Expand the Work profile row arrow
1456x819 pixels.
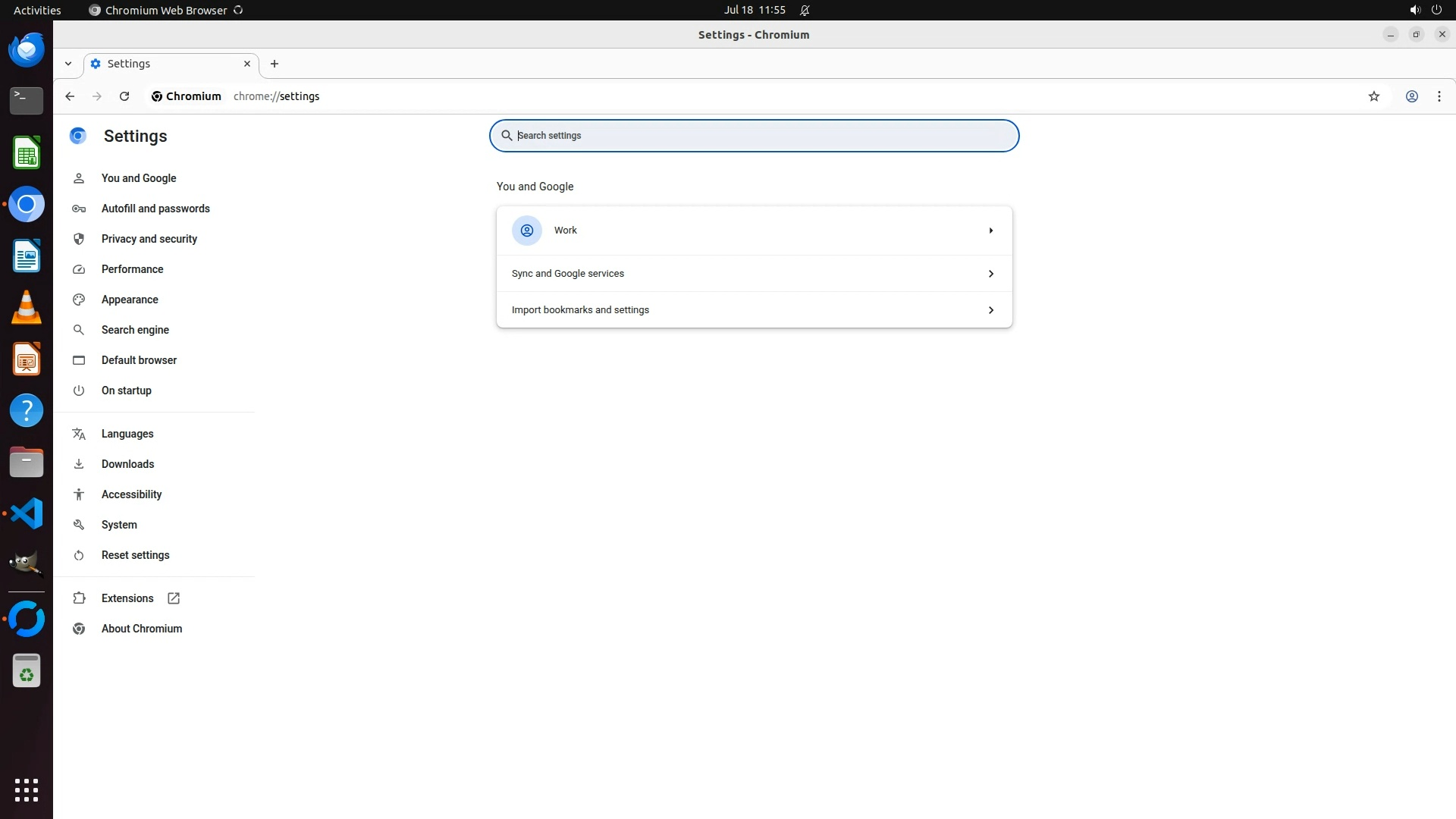click(x=990, y=231)
